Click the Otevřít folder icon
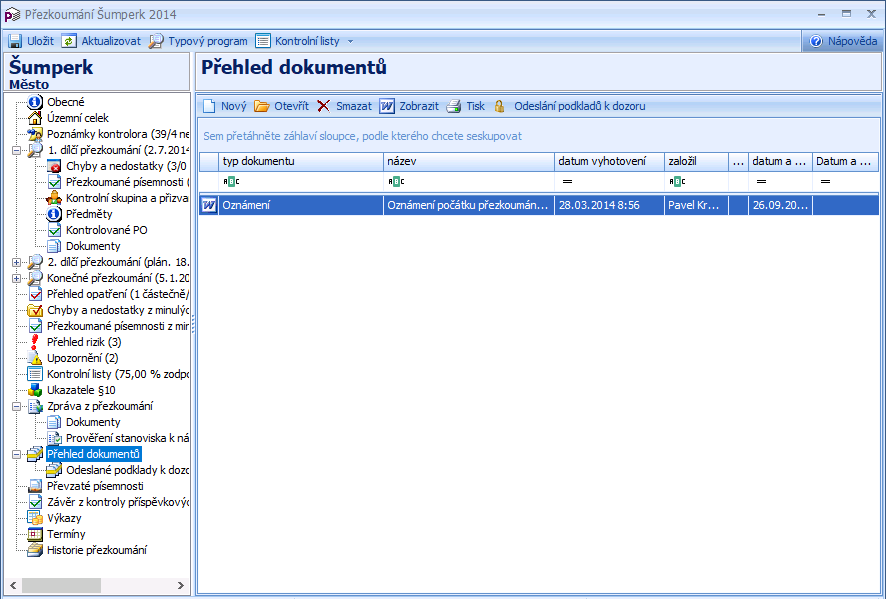 pos(262,106)
